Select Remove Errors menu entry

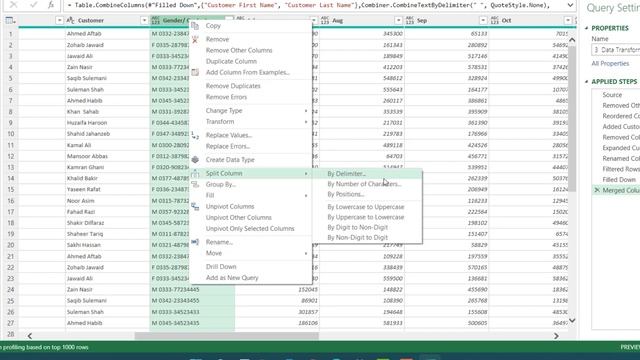pyautogui.click(x=226, y=97)
